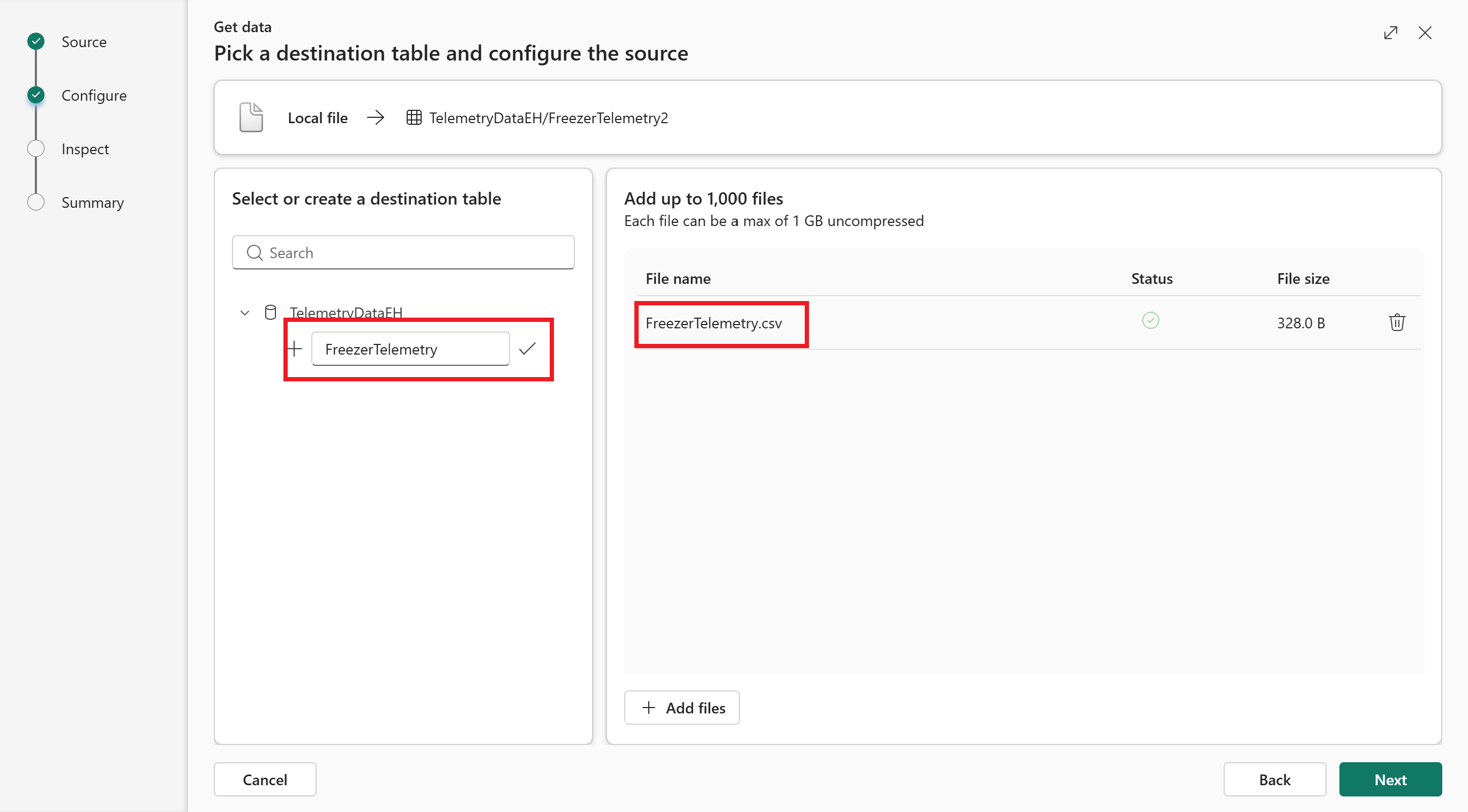
Task: Select the TelemetryDataEH database row
Action: click(346, 312)
